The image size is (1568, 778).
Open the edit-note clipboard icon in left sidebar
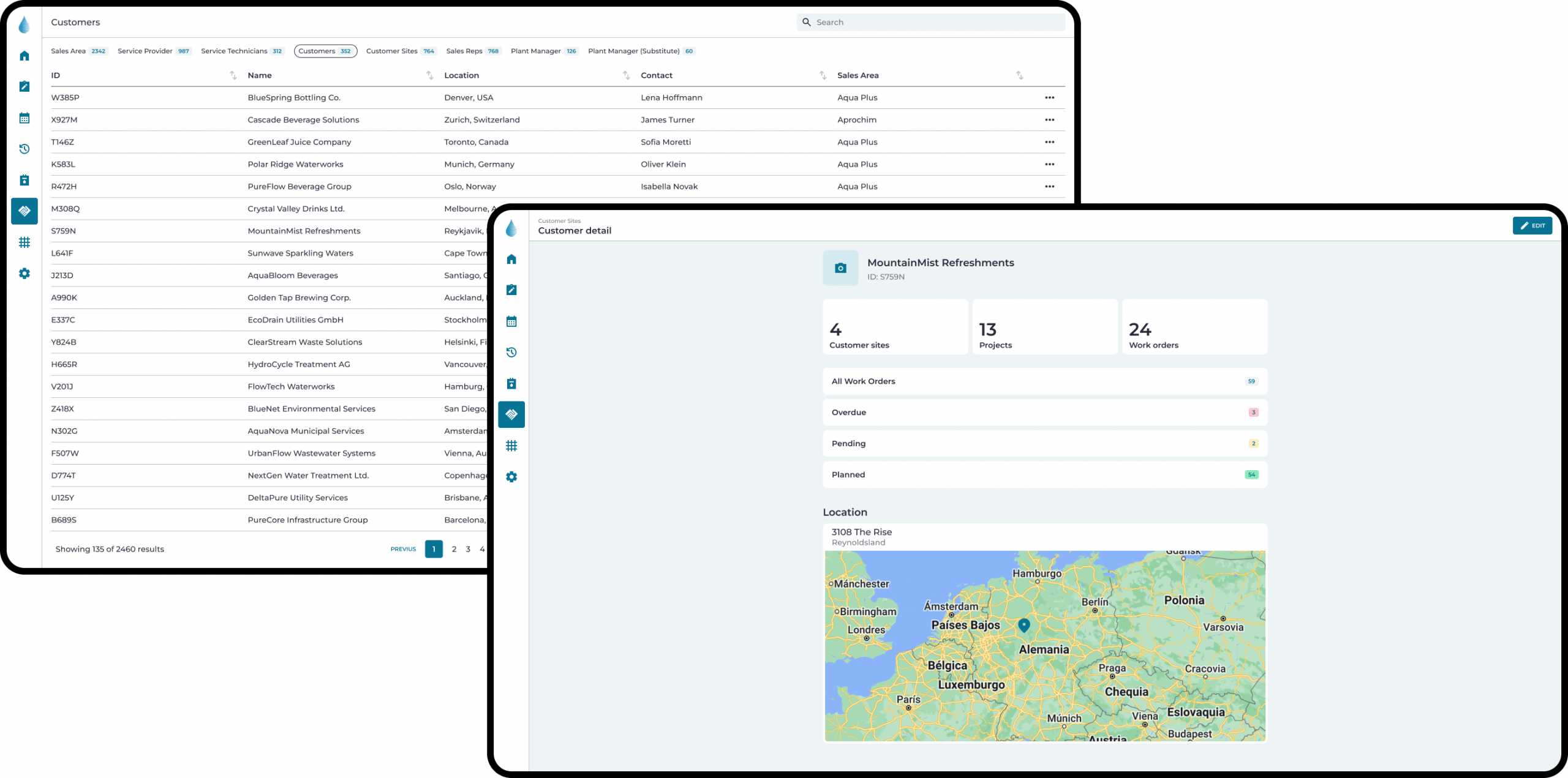pyautogui.click(x=24, y=86)
